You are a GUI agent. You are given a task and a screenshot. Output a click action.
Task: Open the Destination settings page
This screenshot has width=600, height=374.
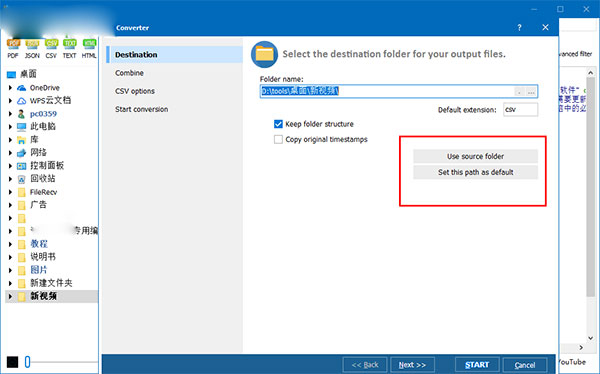(x=175, y=55)
